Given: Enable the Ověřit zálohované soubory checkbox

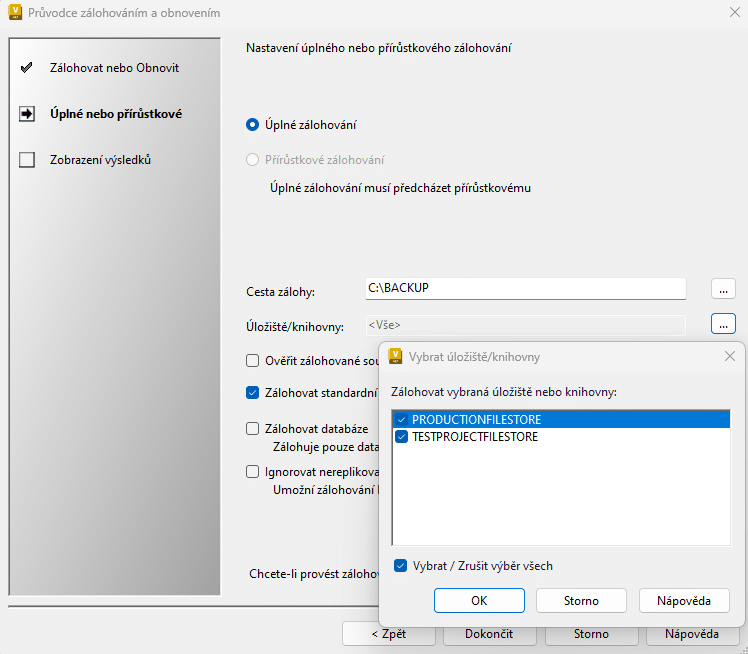Looking at the screenshot, I should [x=252, y=361].
